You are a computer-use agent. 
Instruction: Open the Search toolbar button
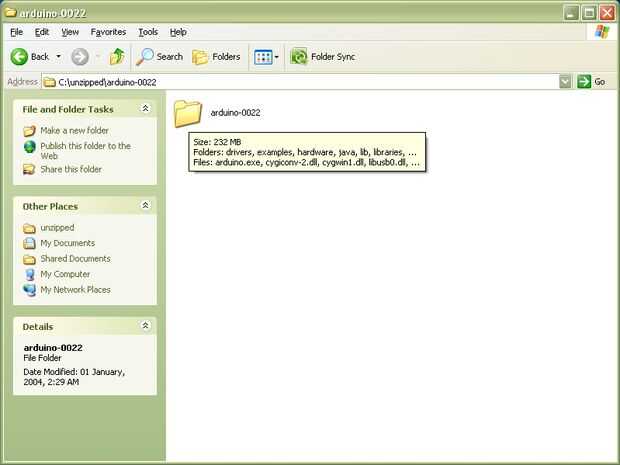click(x=159, y=57)
